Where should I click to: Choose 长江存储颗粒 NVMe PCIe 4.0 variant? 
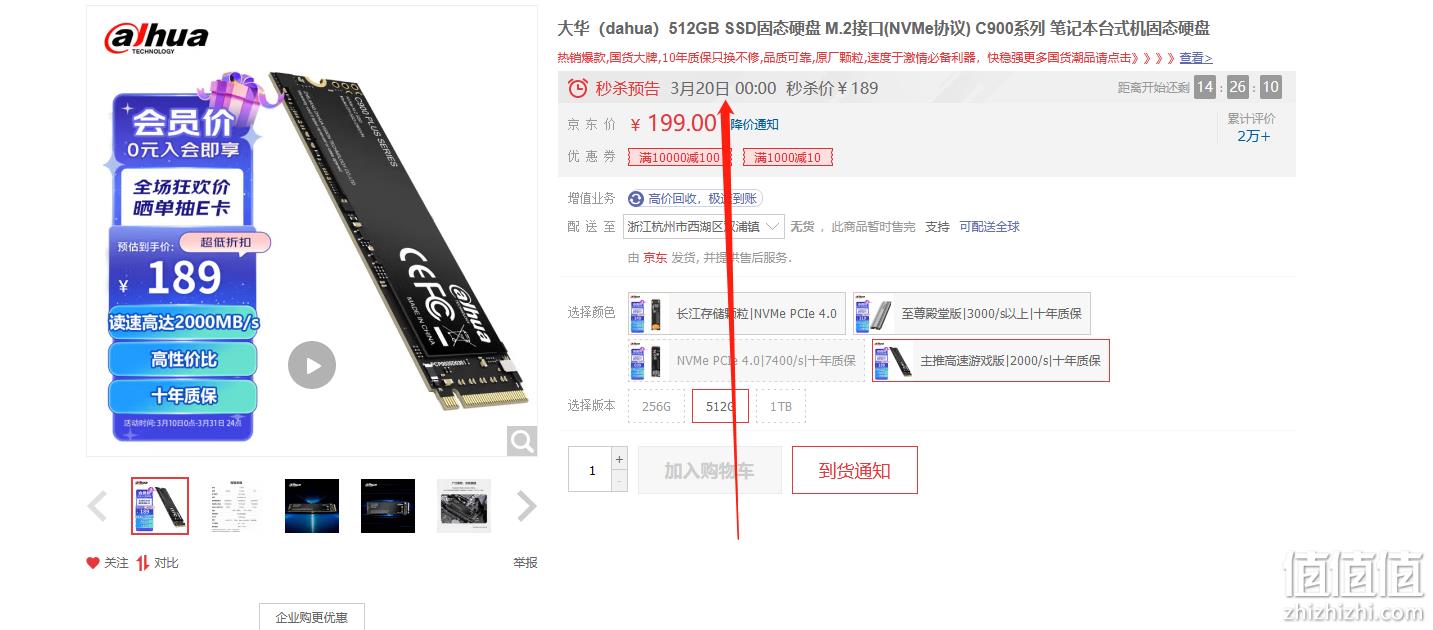737,313
